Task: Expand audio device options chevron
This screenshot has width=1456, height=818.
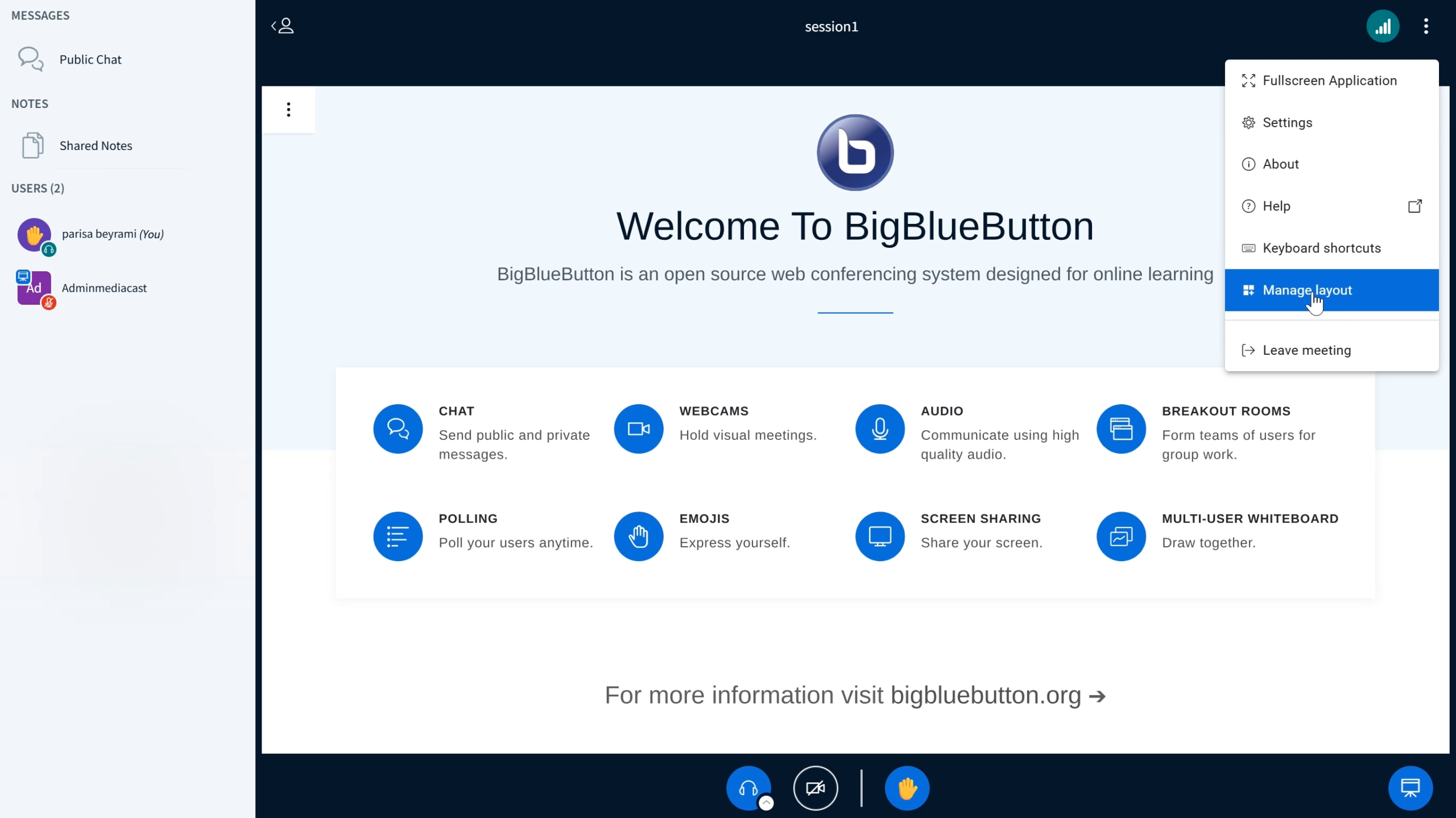Action: coord(766,803)
